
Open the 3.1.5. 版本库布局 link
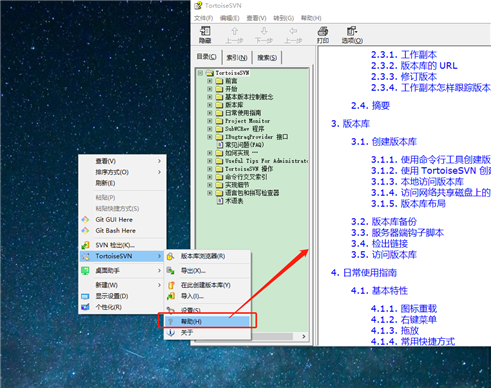(408, 204)
